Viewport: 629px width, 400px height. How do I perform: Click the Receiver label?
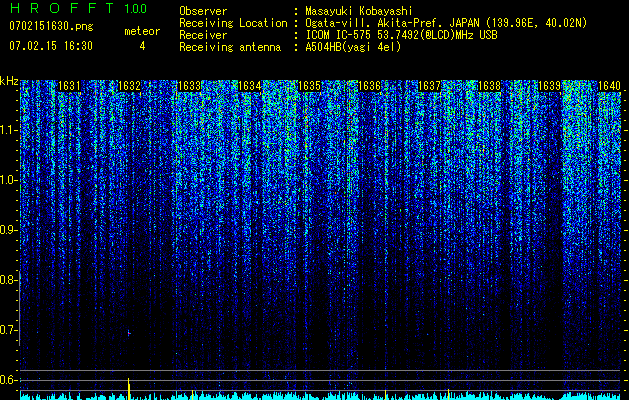tap(203, 35)
